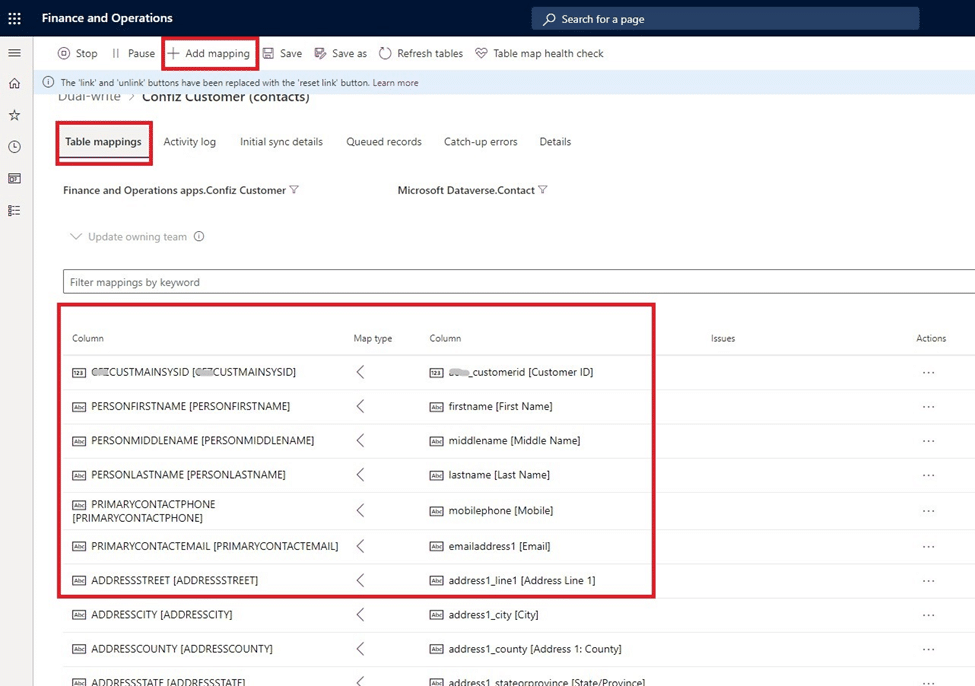Viewport: 975px width, 686px height.
Task: Select firstname [First Name] Dataverse column
Action: point(501,406)
